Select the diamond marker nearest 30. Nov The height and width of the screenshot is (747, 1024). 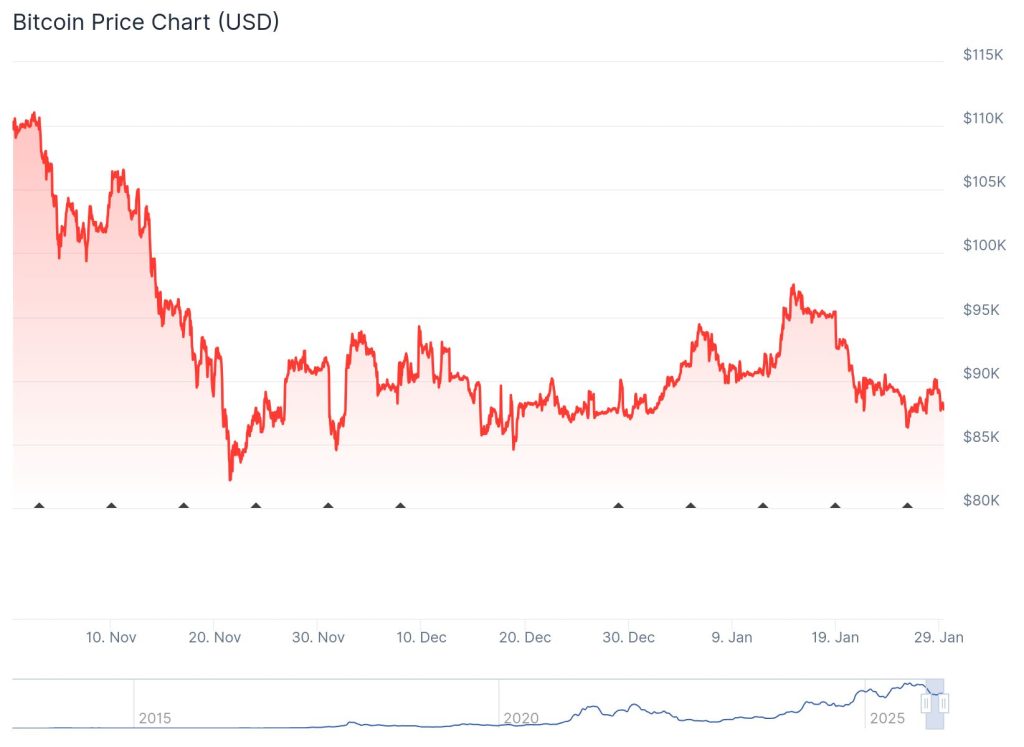328,506
